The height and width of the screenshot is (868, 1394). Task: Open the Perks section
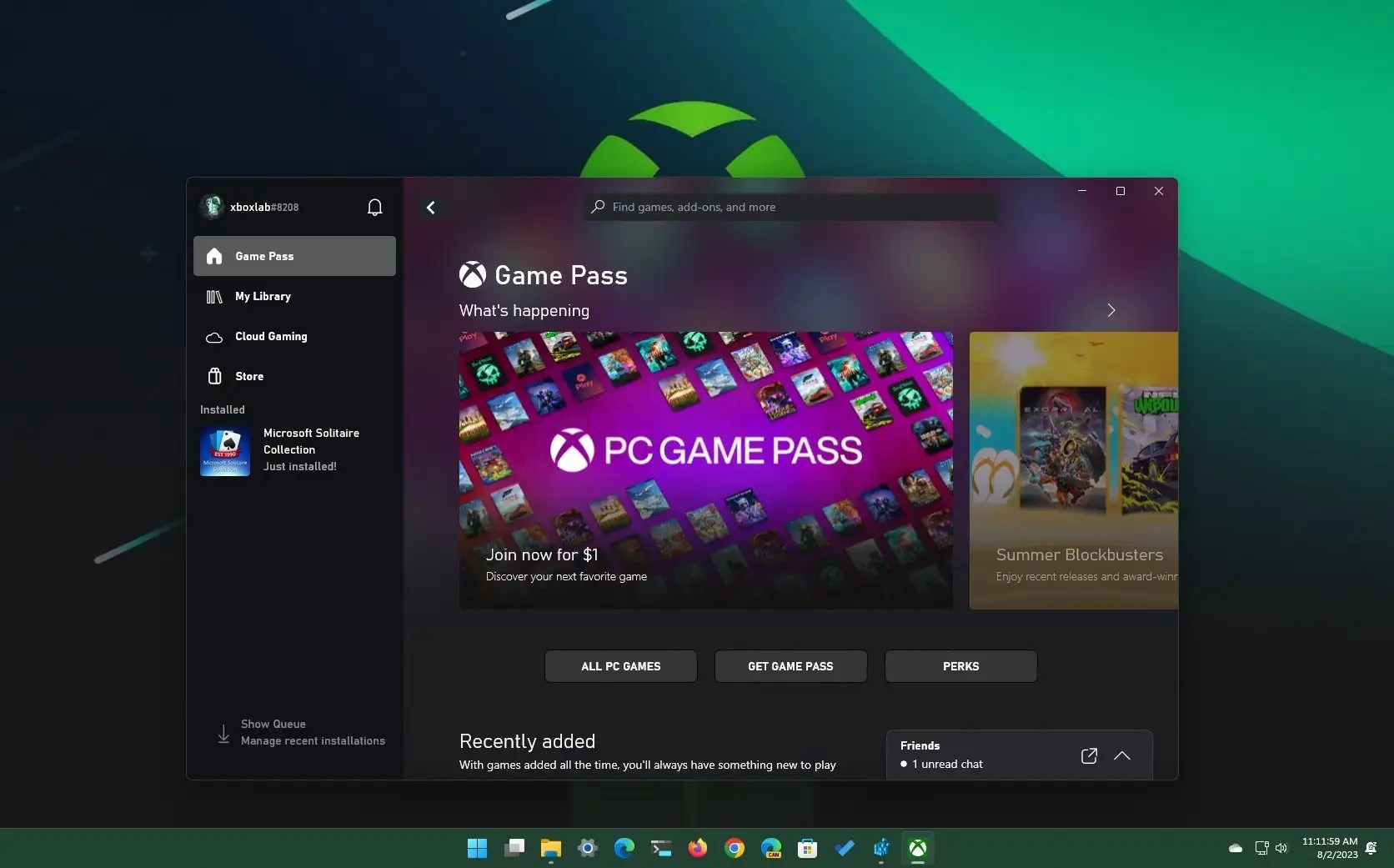point(960,666)
